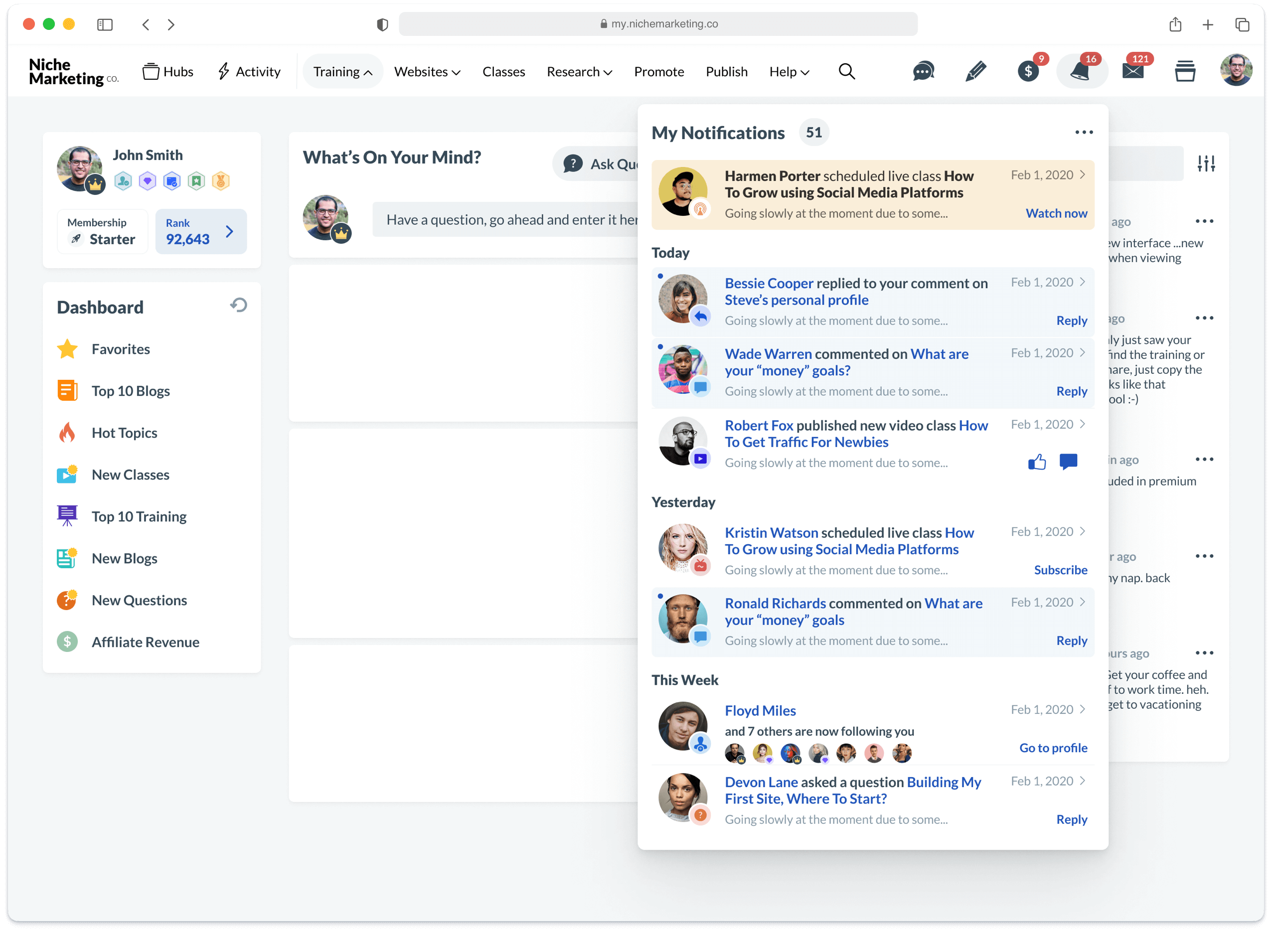Open the search magnifier icon
This screenshot has height=952, width=1272.
pyautogui.click(x=846, y=71)
